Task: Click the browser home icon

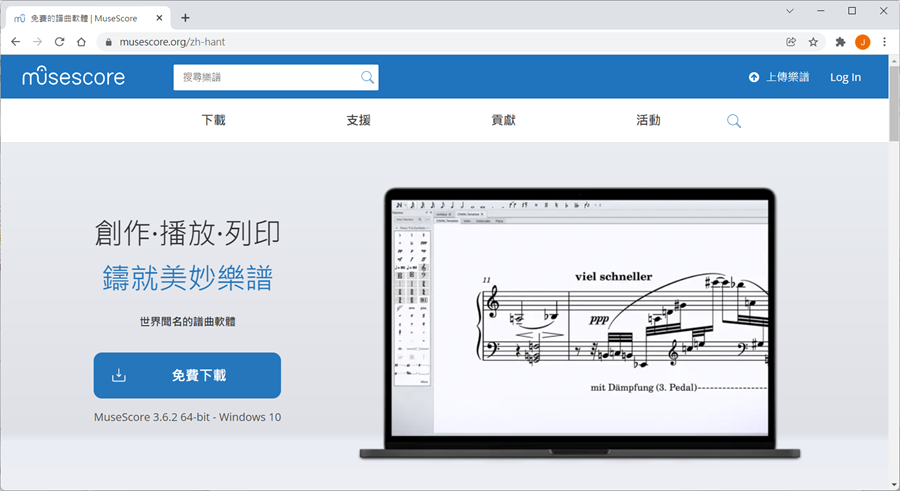Action: point(82,42)
